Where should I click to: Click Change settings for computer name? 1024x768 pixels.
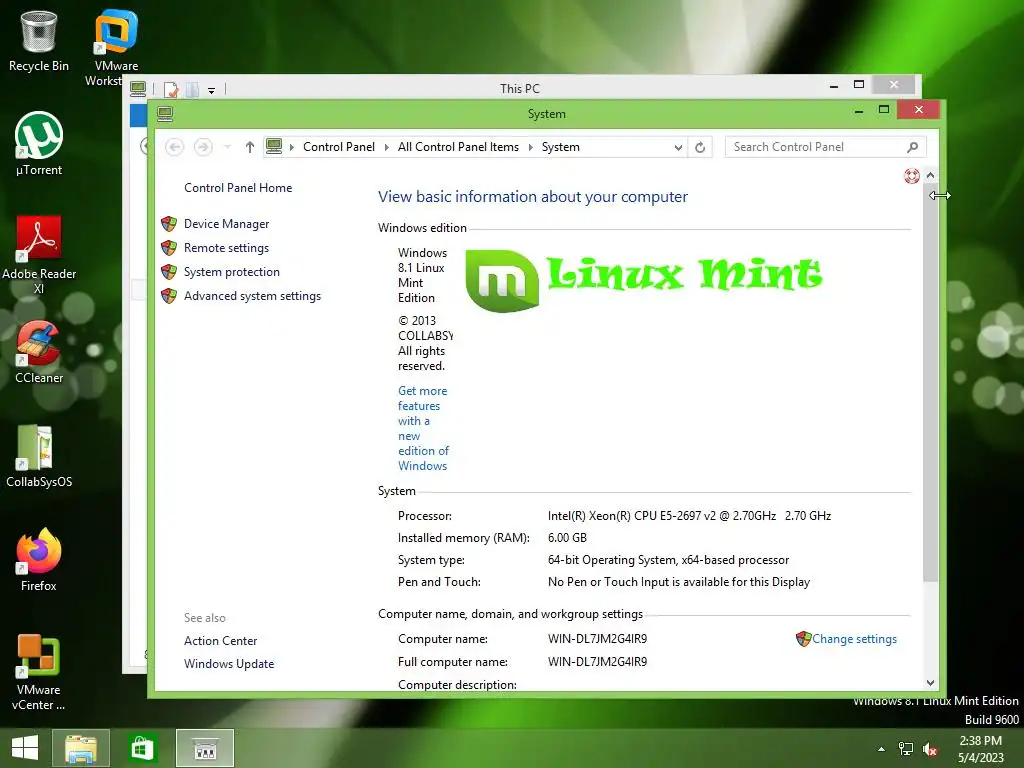coord(854,639)
